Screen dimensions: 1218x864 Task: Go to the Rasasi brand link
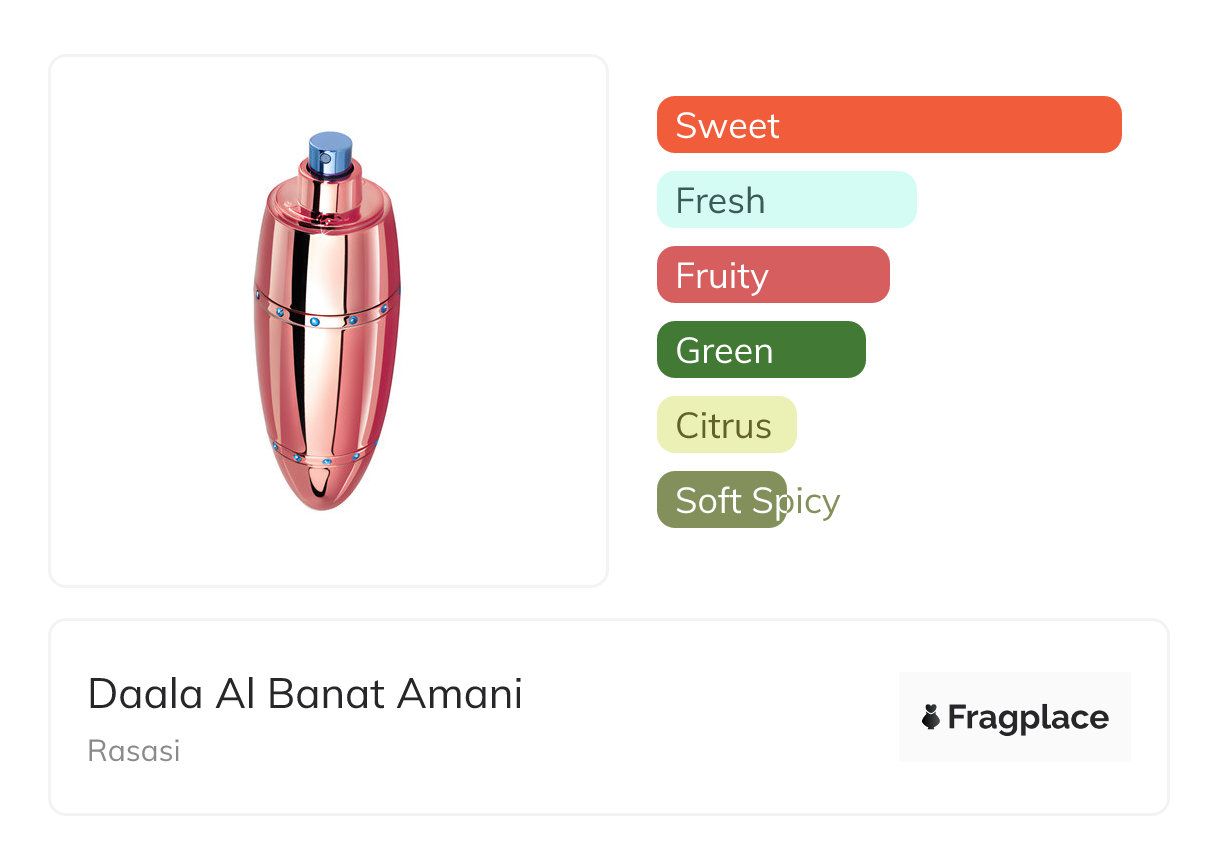coord(134,751)
